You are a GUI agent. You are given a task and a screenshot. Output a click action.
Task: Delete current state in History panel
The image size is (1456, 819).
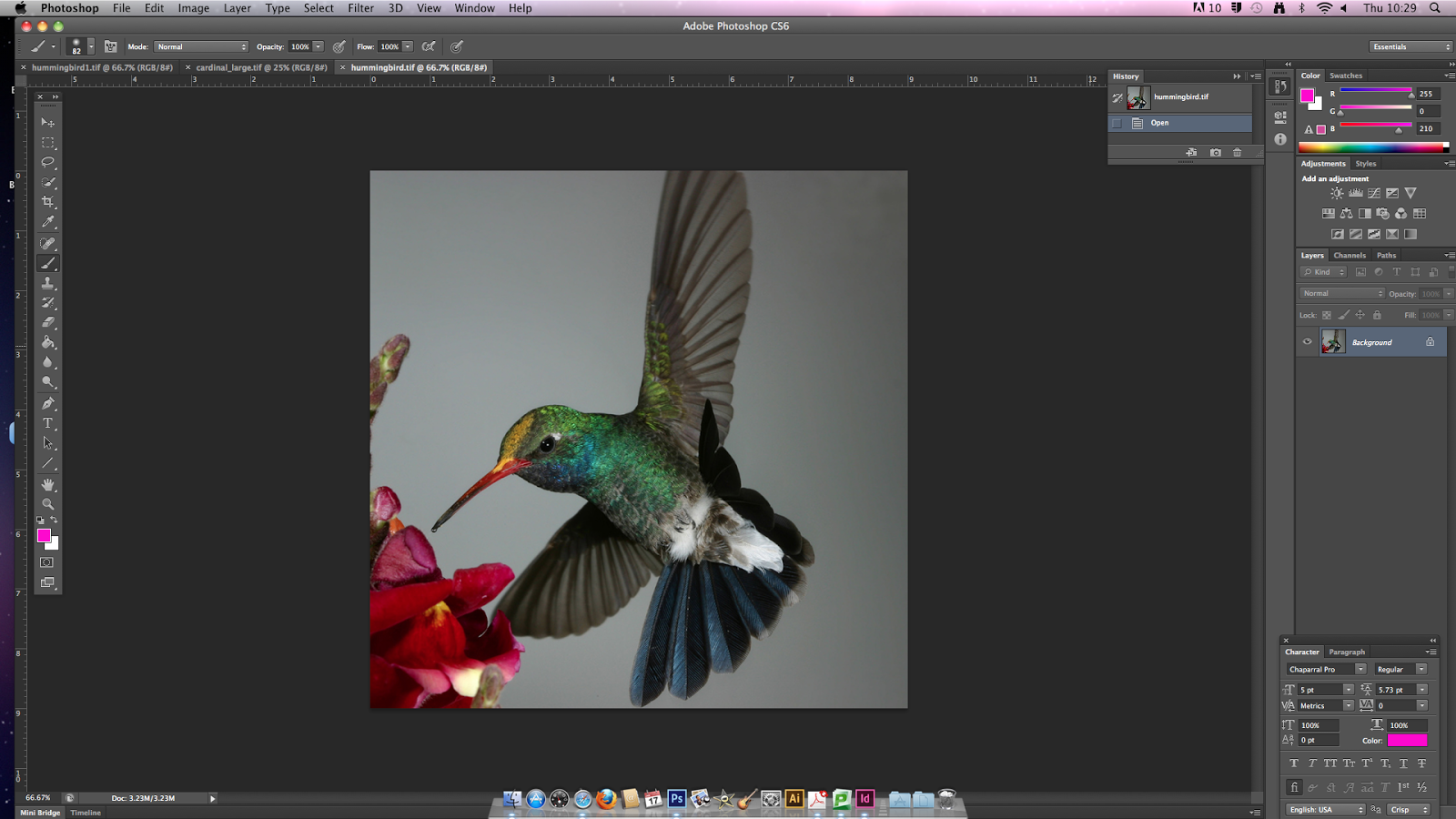coord(1237,153)
